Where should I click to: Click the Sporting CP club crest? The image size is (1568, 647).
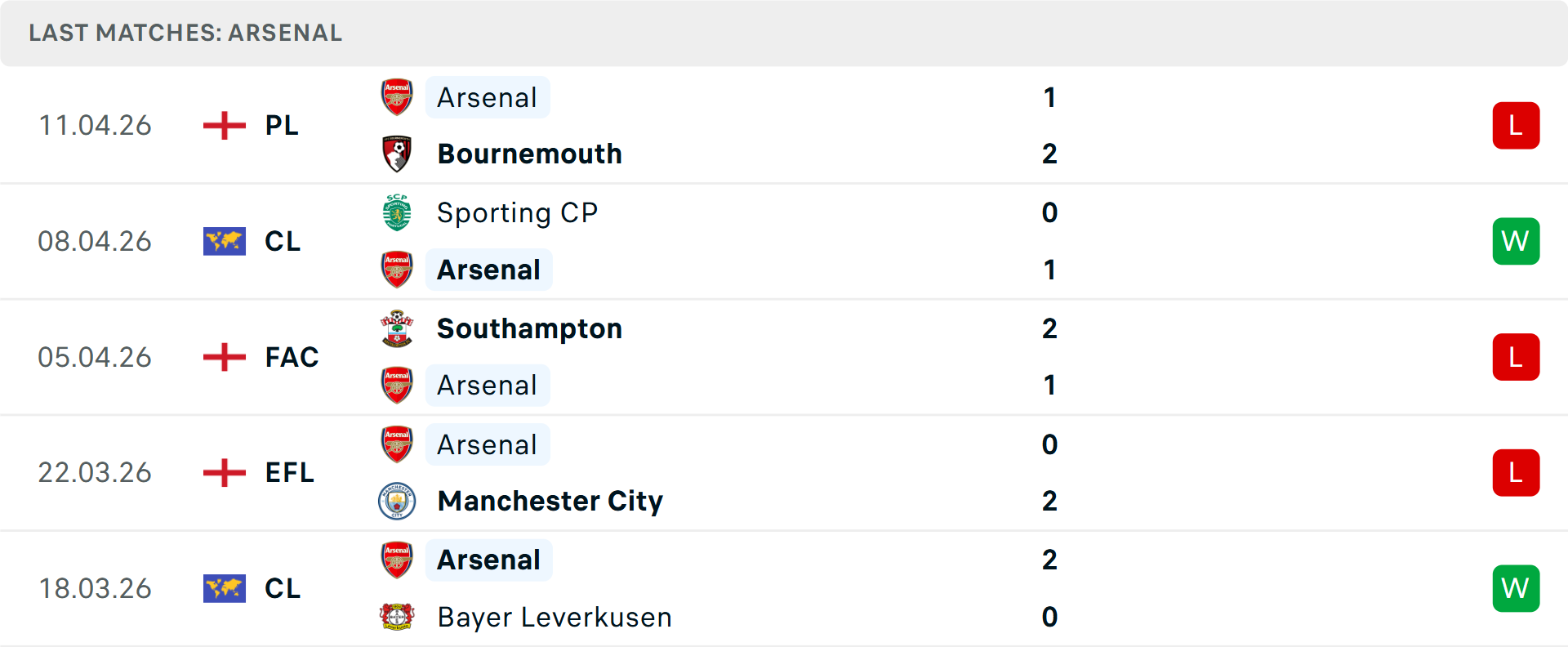(397, 212)
